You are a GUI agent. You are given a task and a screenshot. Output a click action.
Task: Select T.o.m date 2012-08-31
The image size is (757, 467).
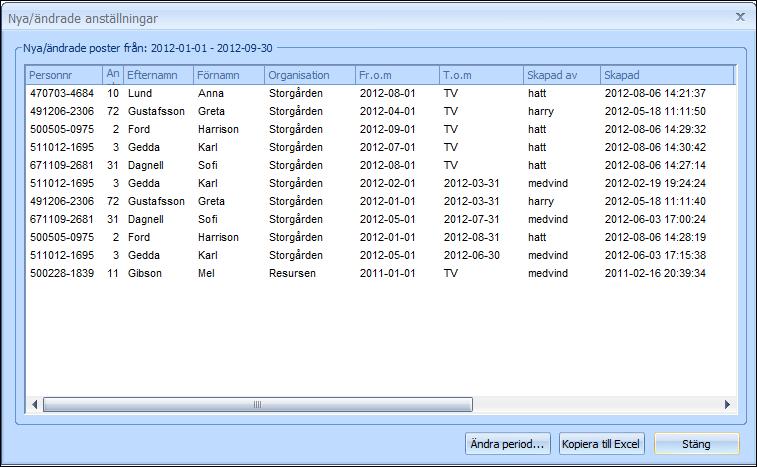tap(471, 237)
